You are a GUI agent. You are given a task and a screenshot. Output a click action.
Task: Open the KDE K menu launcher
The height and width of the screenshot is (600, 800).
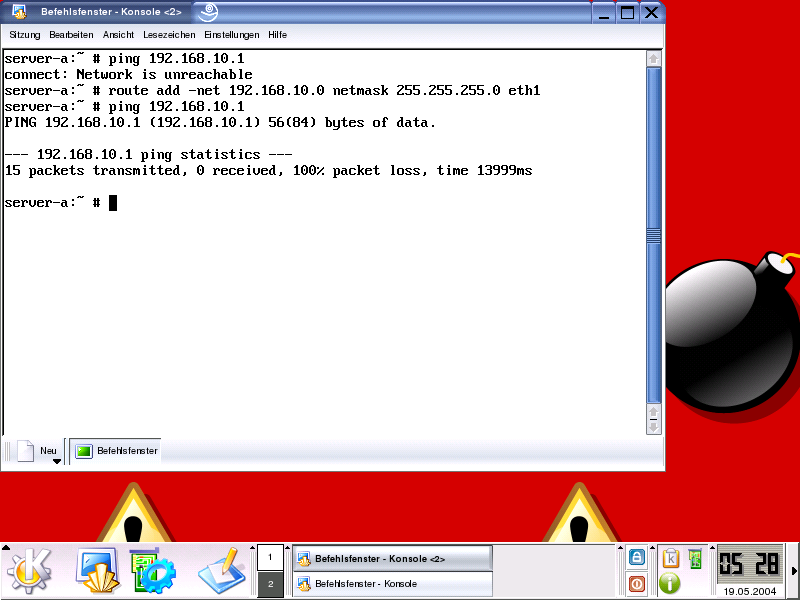point(29,571)
